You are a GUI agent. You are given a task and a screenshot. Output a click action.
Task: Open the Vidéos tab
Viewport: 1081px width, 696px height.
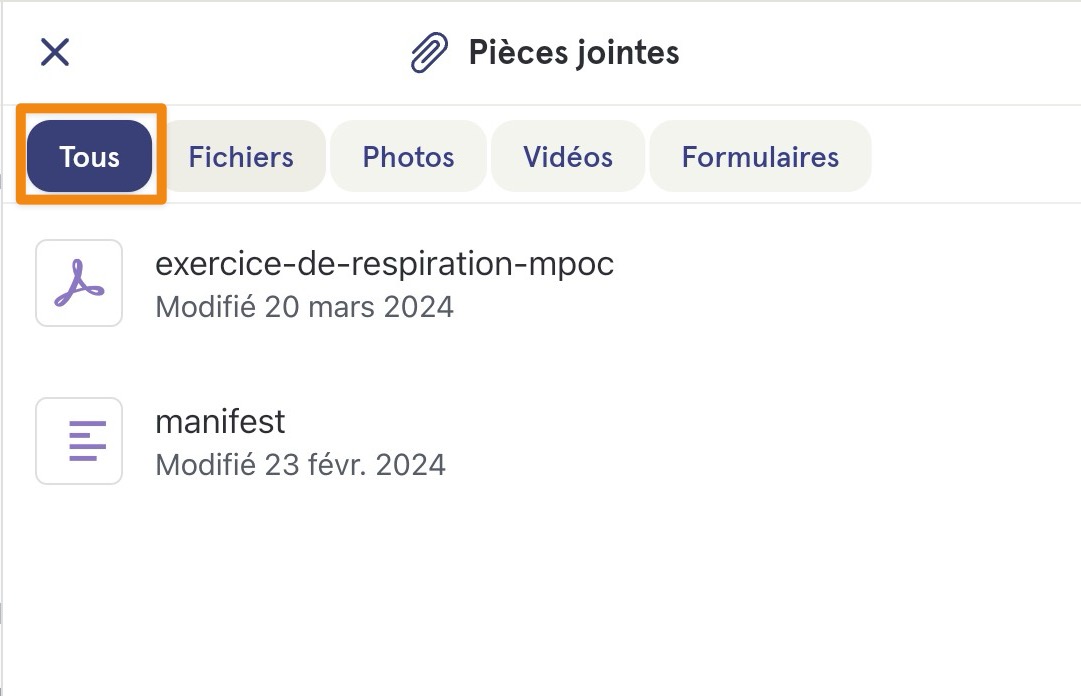coord(568,156)
